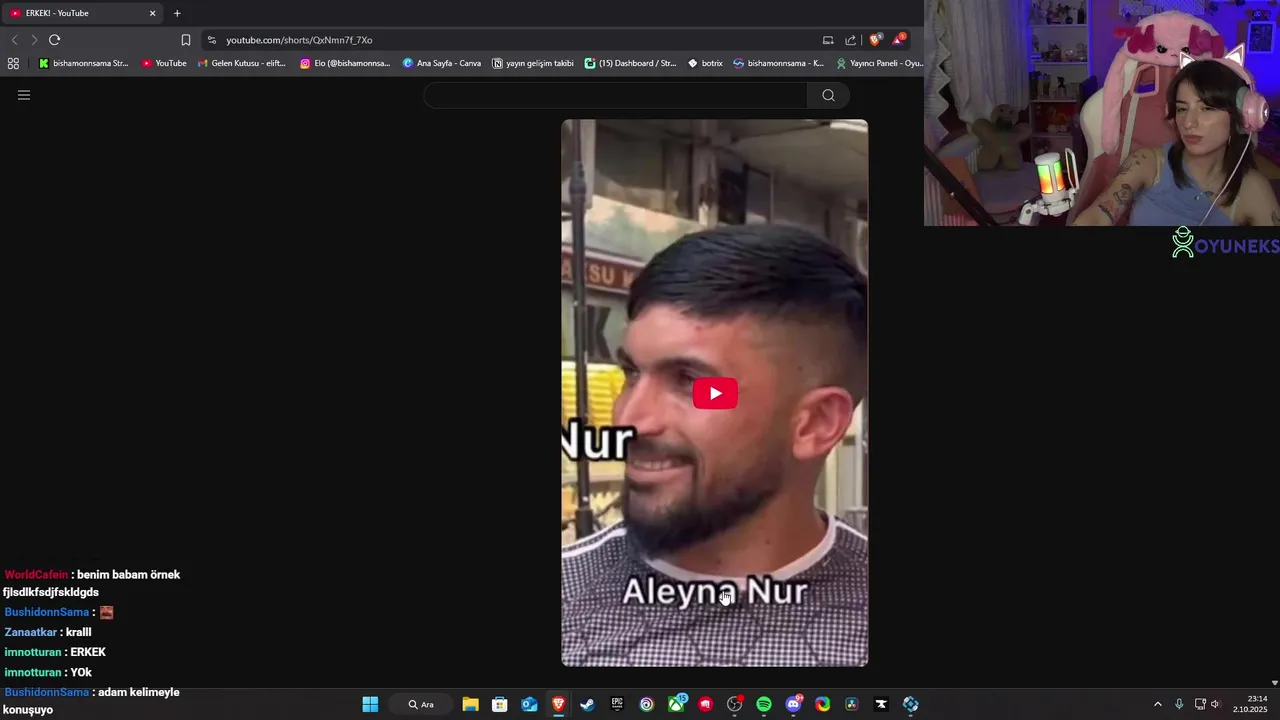Open Steam from the taskbar
The height and width of the screenshot is (720, 1280).
click(x=587, y=704)
